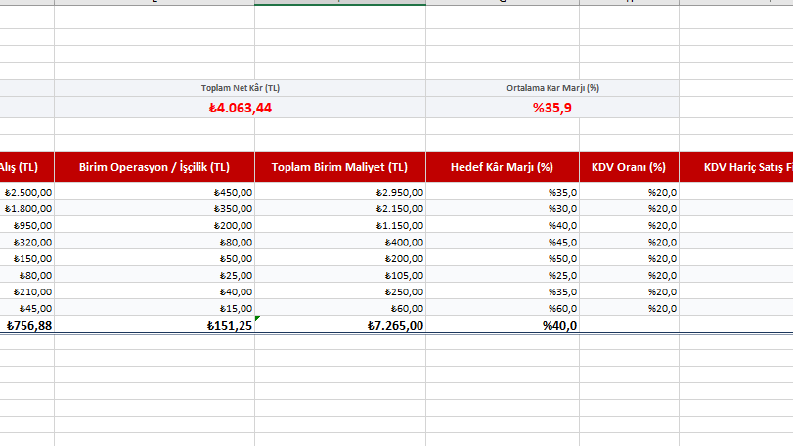793x446 pixels.
Task: Select the ₺450,00 operation cost cell
Action: pos(154,192)
